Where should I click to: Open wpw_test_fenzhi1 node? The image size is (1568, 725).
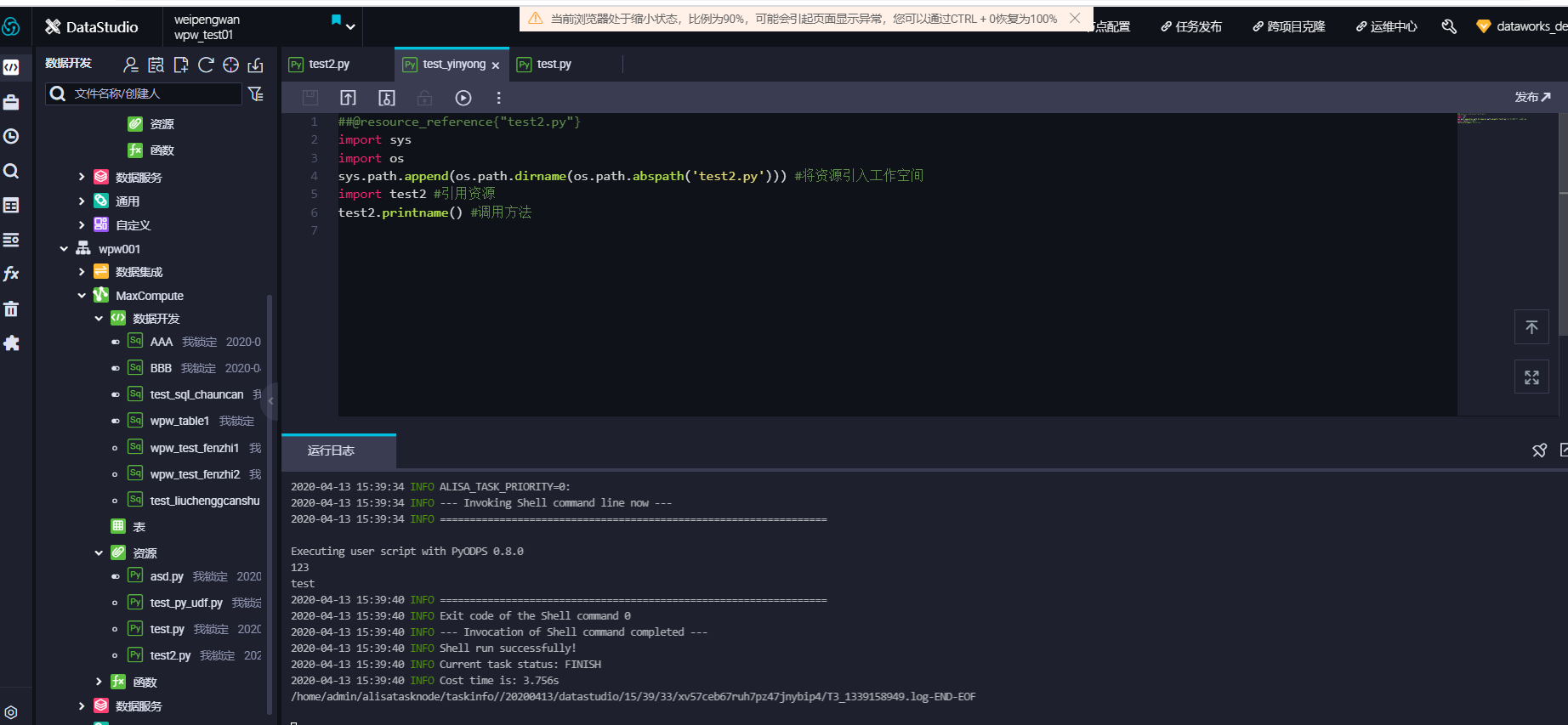pyautogui.click(x=194, y=448)
